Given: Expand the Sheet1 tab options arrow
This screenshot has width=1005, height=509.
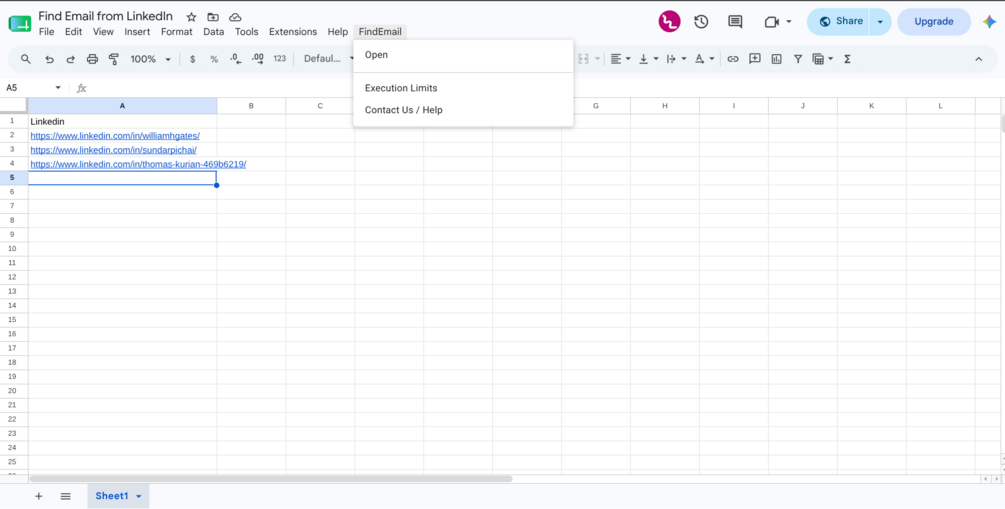Looking at the screenshot, I should 138,496.
